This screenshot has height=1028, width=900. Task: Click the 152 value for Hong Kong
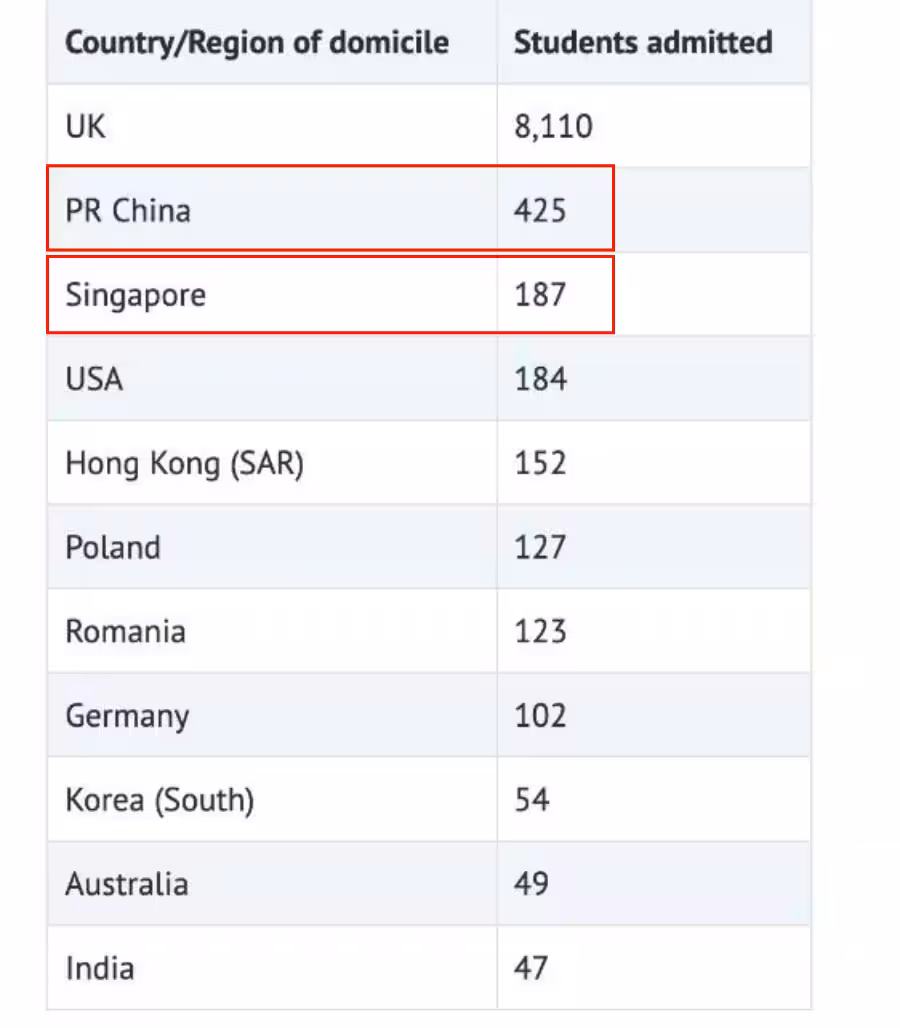coord(539,463)
